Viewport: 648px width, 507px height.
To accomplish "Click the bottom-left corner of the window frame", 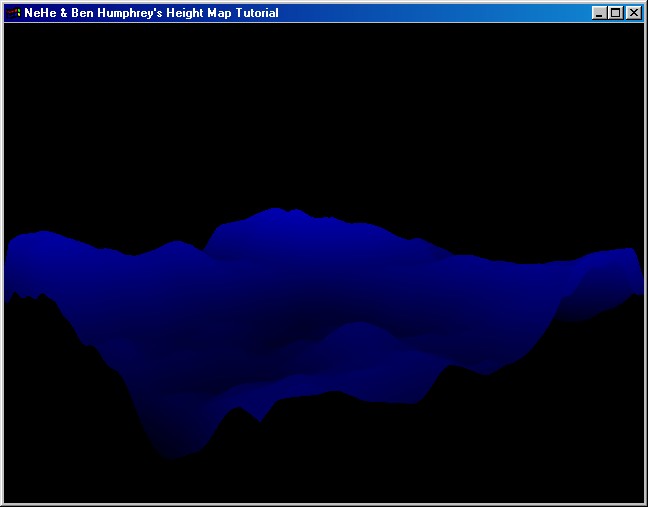I will 2,504.
